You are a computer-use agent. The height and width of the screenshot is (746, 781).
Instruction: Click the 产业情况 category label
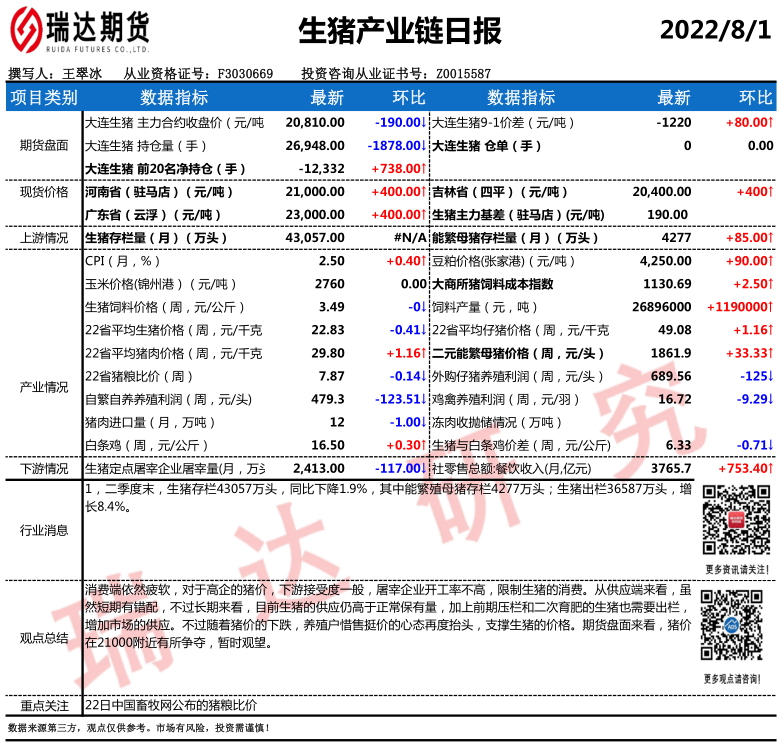coord(44,387)
